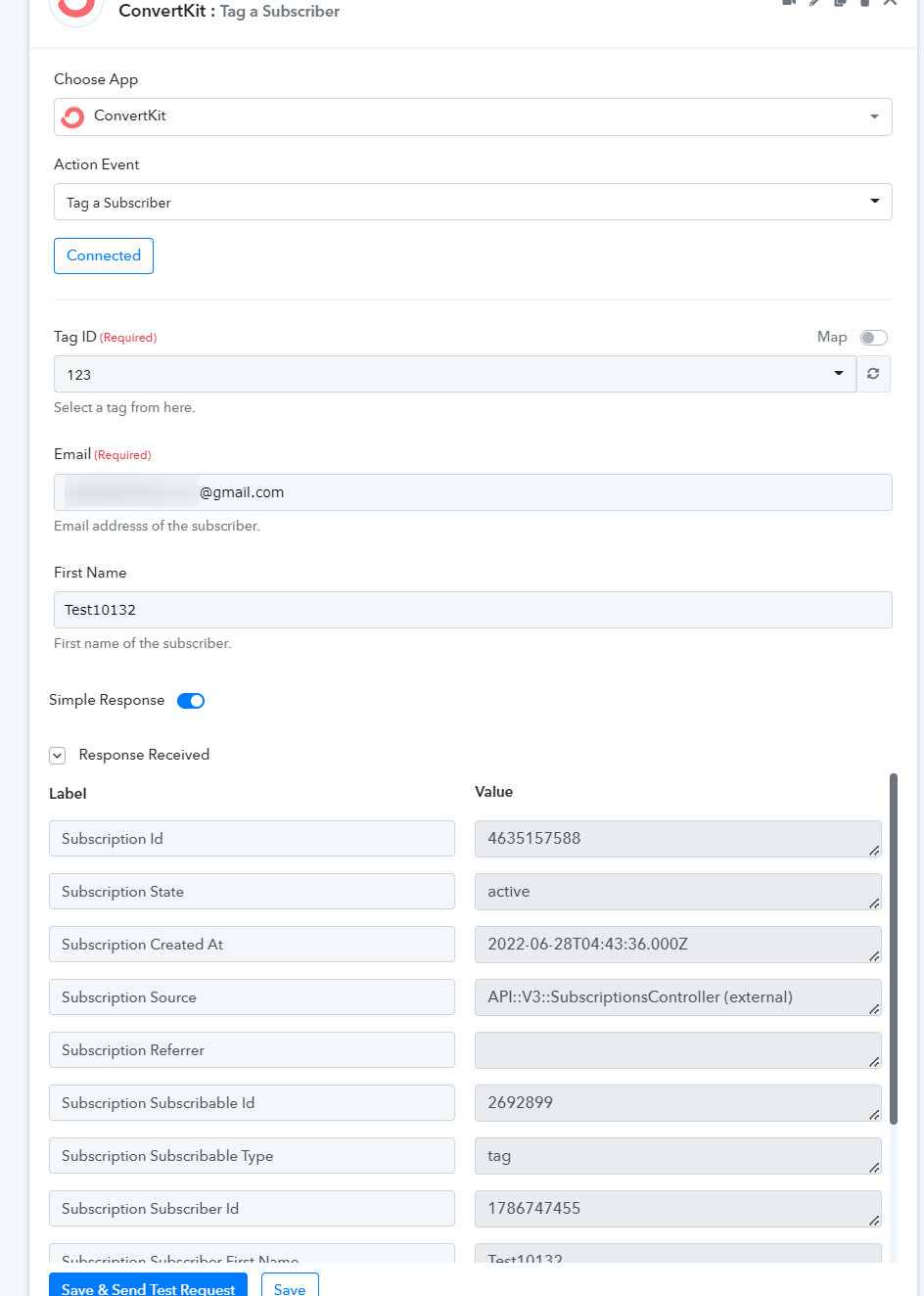Turn off the Simple Response toggle
The height and width of the screenshot is (1296, 924).
(191, 701)
